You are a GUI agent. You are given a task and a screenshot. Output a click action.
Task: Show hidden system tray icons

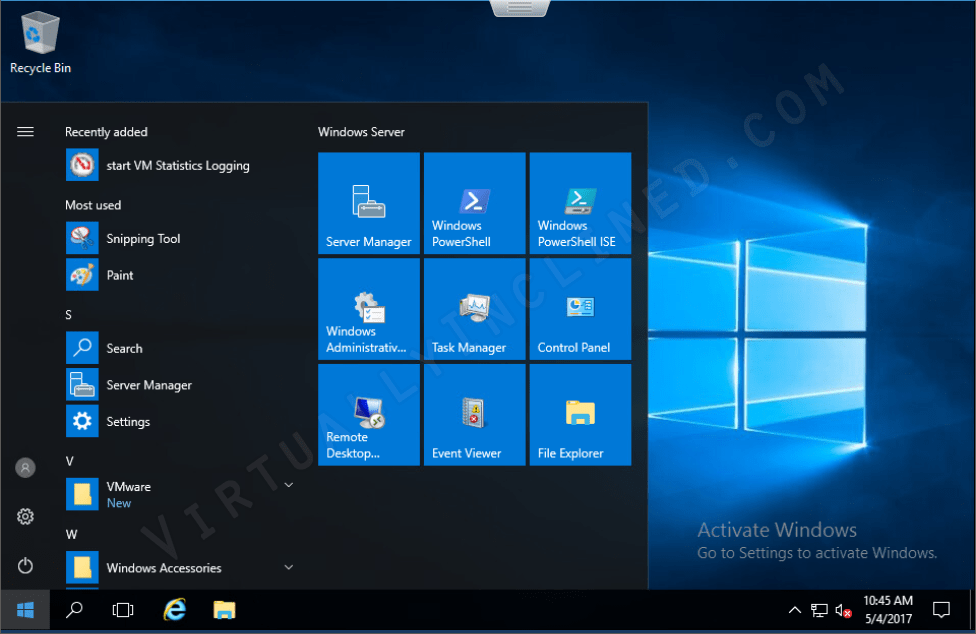point(795,610)
